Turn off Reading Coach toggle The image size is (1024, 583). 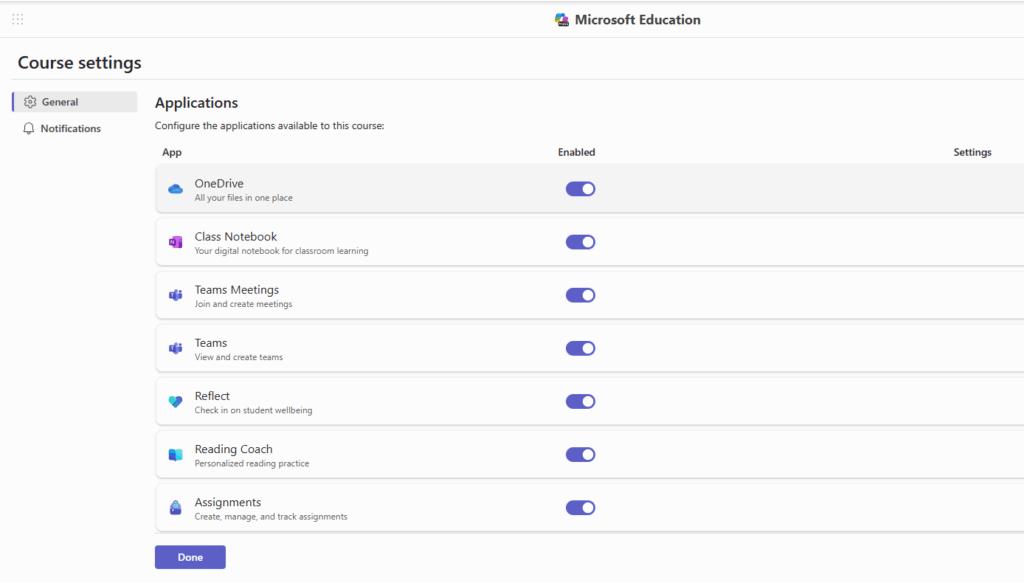(581, 454)
